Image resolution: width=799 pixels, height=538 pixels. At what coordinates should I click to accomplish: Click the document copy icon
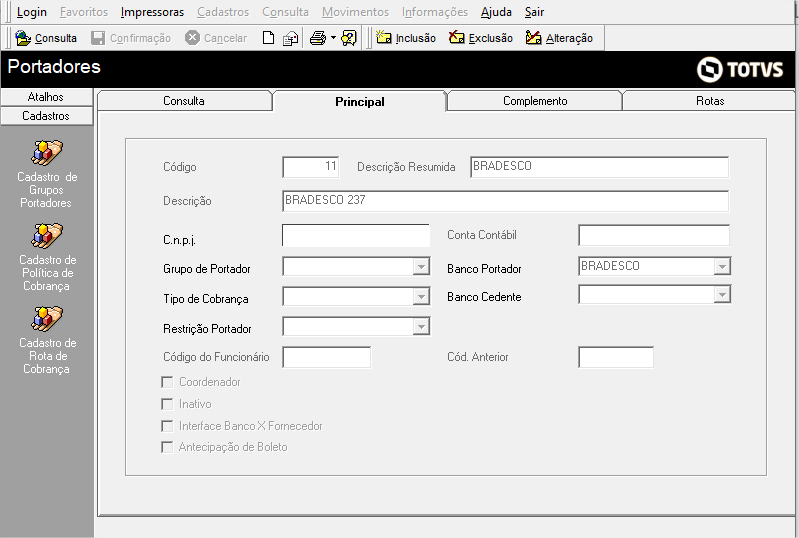click(290, 38)
